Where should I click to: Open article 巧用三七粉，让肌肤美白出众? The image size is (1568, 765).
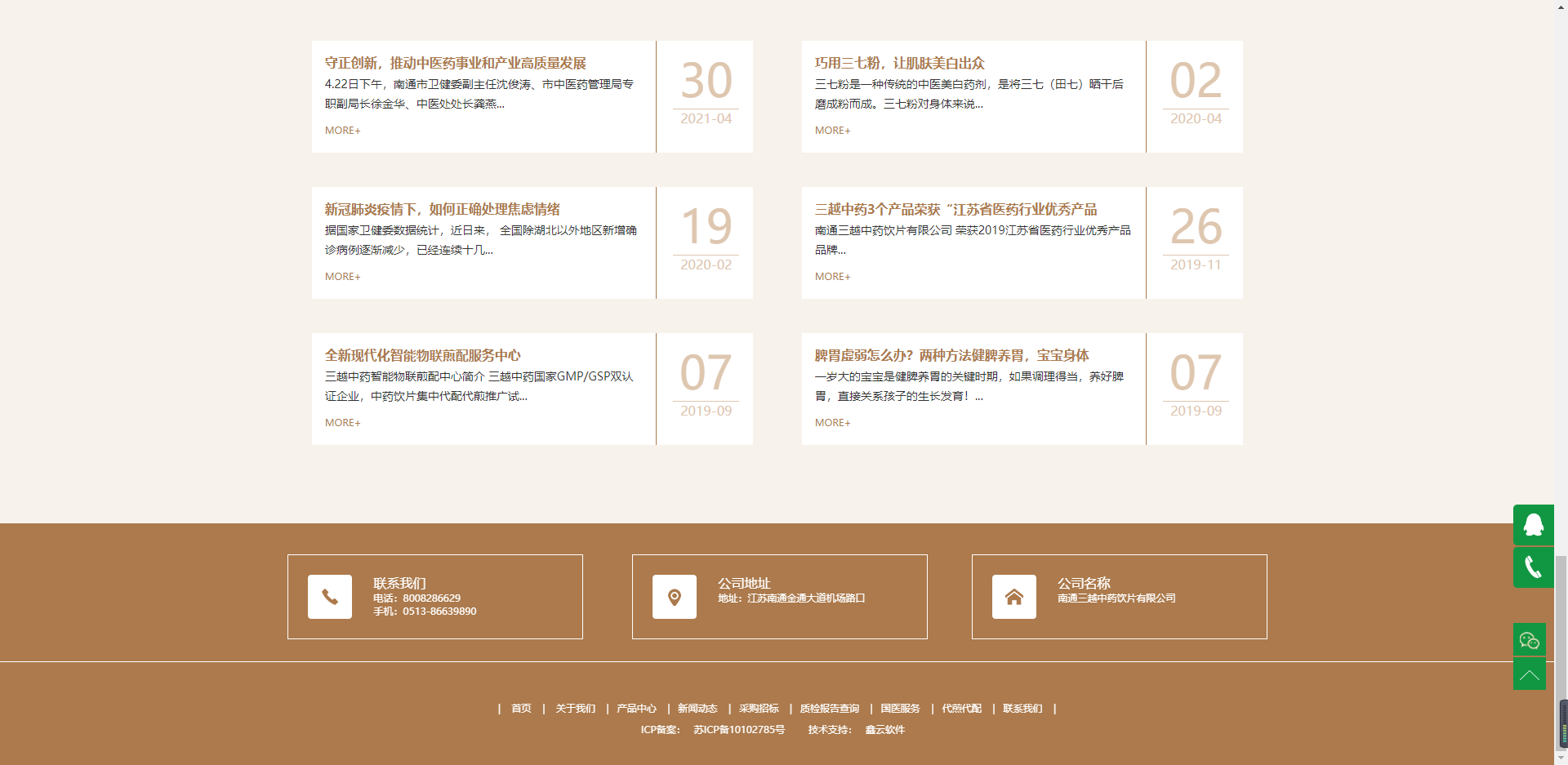pos(899,63)
